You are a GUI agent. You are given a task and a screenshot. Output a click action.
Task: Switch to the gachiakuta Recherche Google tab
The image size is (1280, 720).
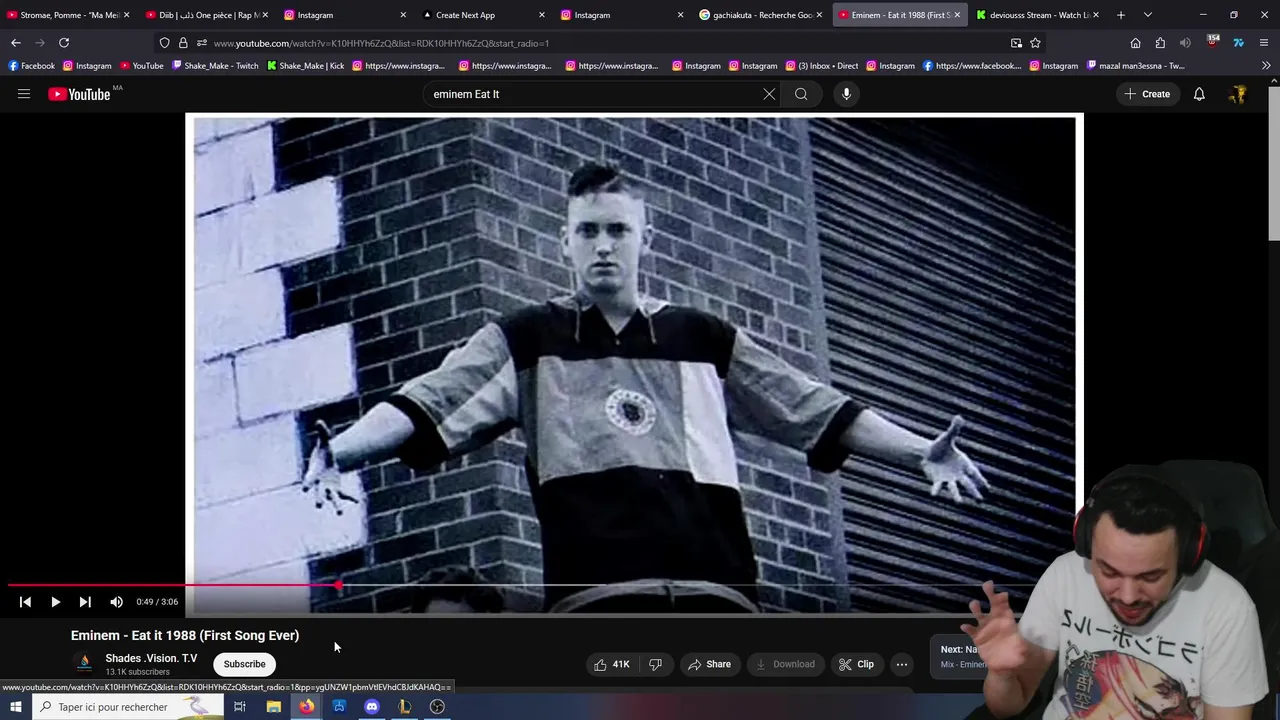tap(762, 15)
